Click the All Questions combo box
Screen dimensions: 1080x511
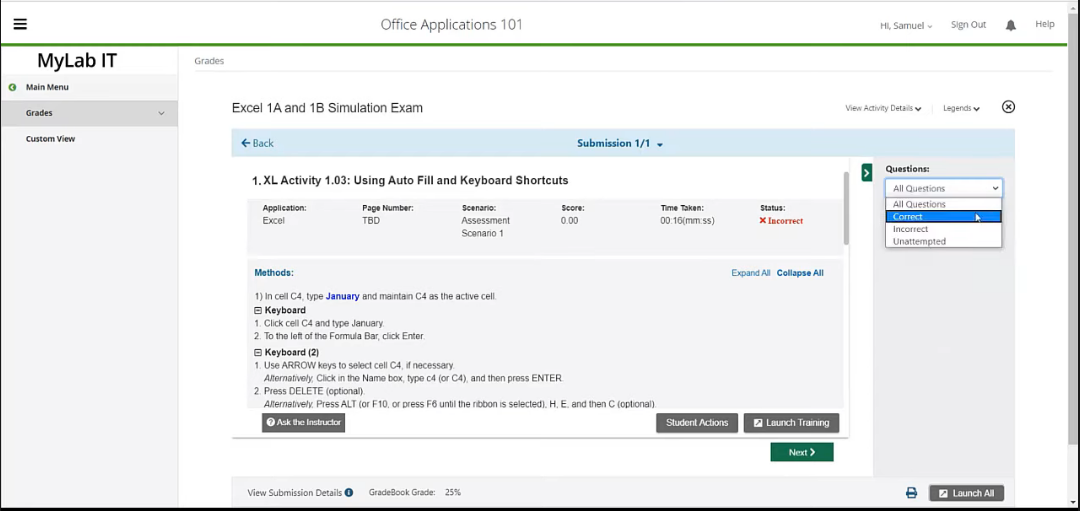[944, 188]
